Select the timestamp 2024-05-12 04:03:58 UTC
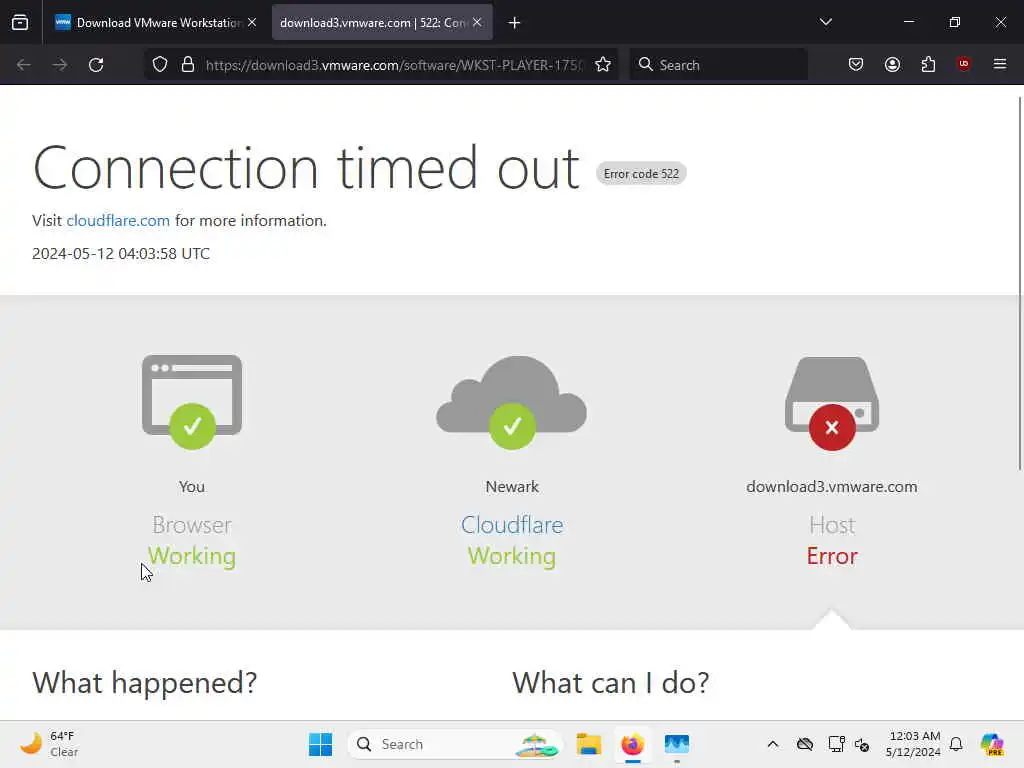This screenshot has height=768, width=1024. [121, 253]
